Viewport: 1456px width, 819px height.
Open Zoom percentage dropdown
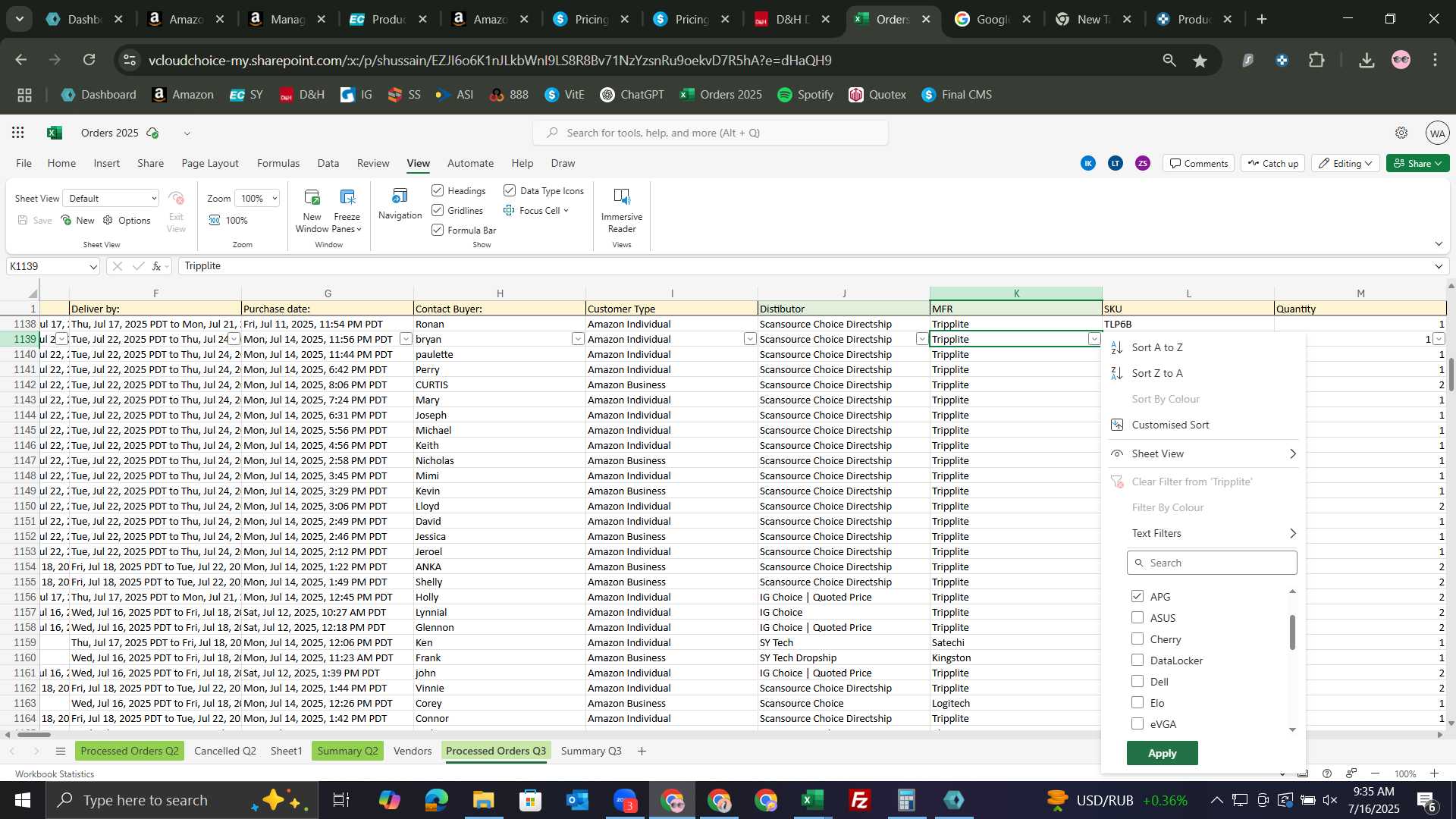257,198
